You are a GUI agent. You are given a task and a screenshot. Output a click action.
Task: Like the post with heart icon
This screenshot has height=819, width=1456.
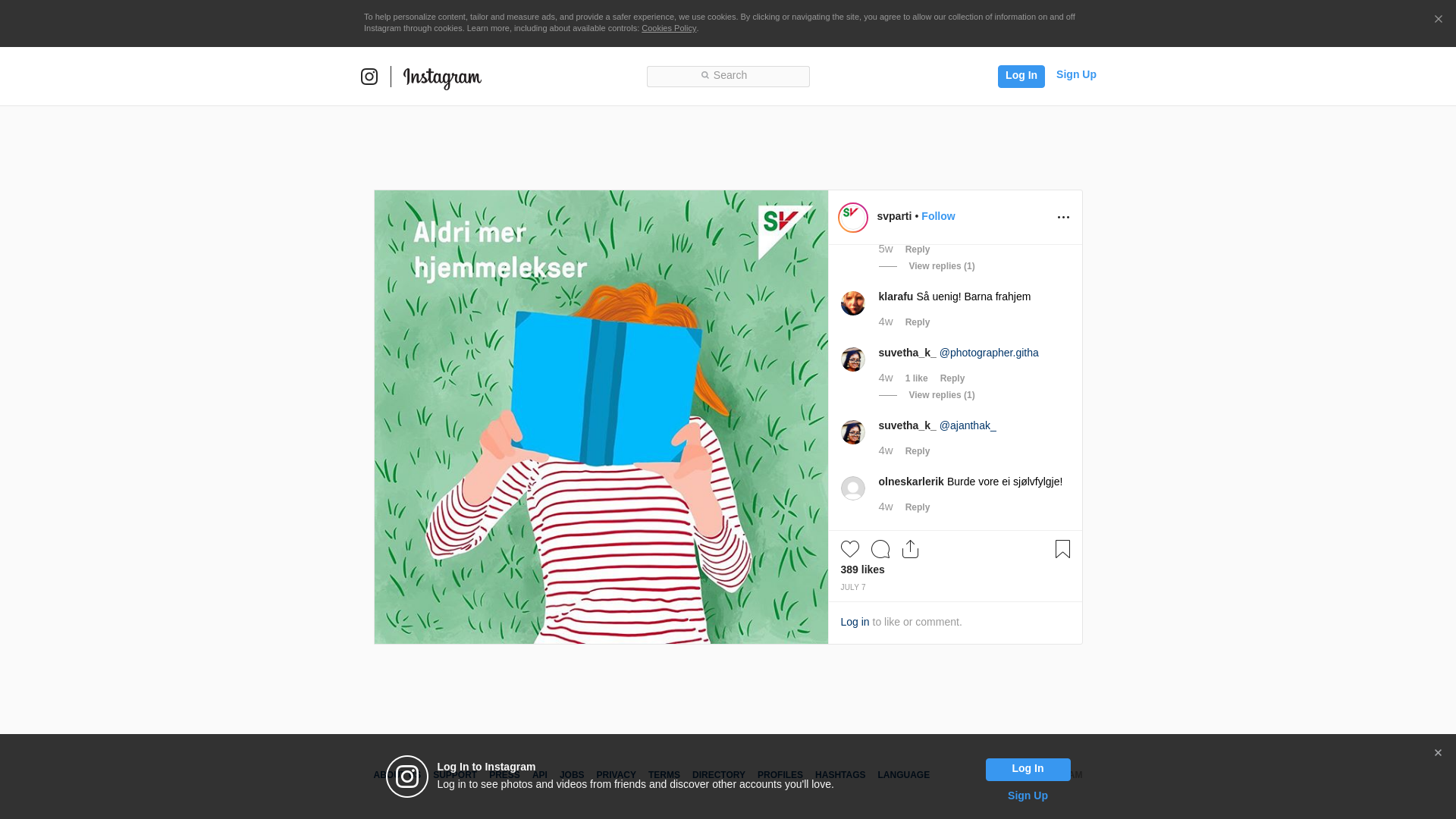[x=850, y=549]
